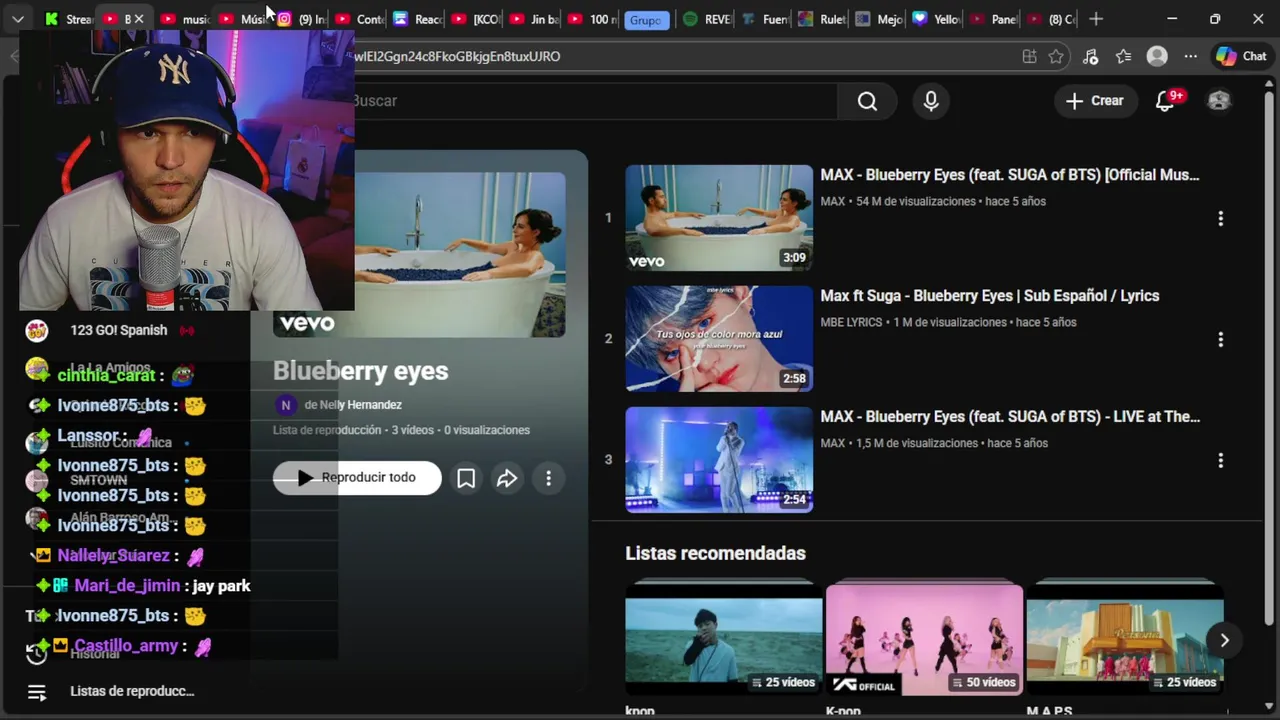Open options menu for the LIVE at The video

pyautogui.click(x=1220, y=460)
